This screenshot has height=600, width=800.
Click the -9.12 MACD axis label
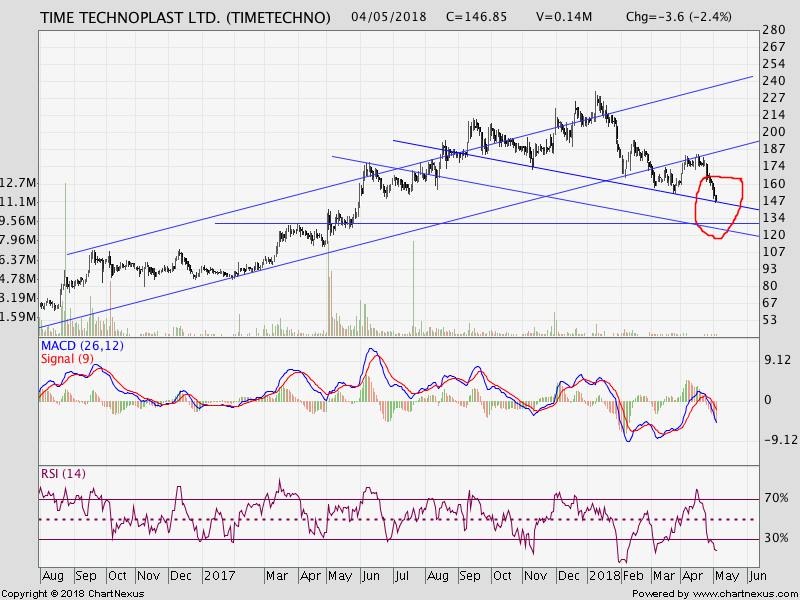coord(778,439)
